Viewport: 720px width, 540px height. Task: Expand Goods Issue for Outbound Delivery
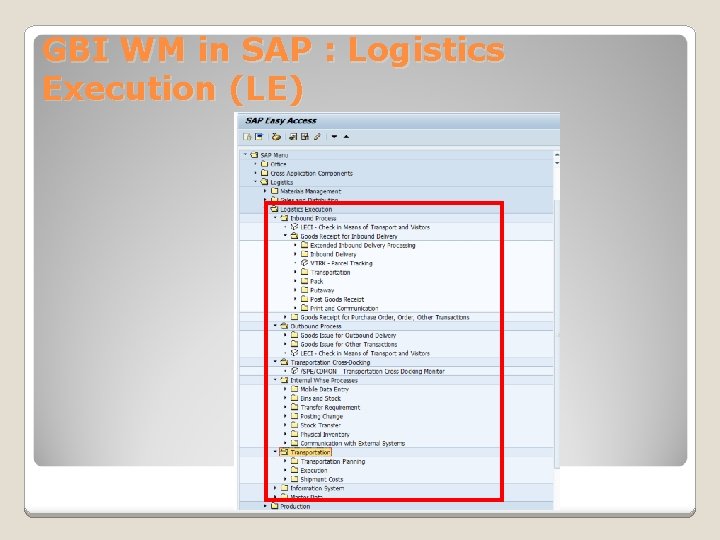pyautogui.click(x=285, y=335)
